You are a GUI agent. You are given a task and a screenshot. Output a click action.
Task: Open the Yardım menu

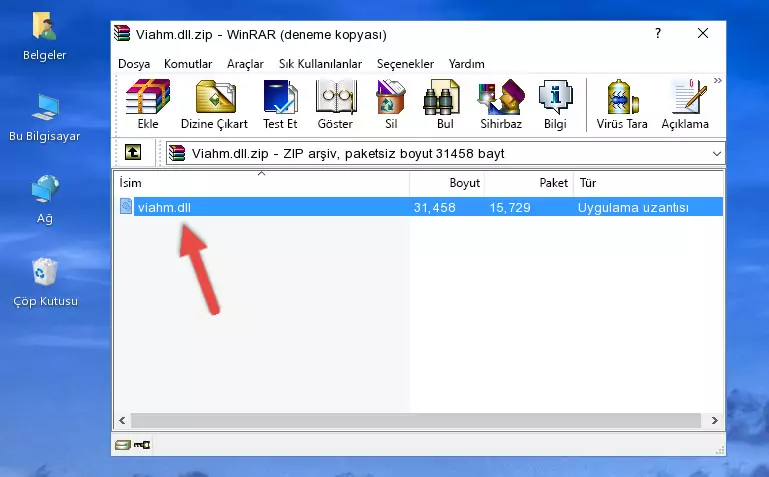466,64
